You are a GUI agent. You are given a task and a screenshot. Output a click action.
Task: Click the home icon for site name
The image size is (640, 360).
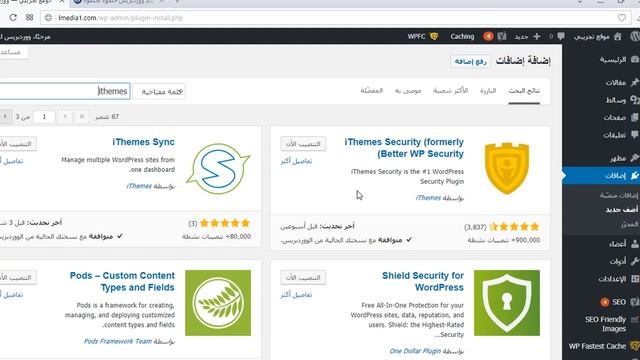pos(618,36)
